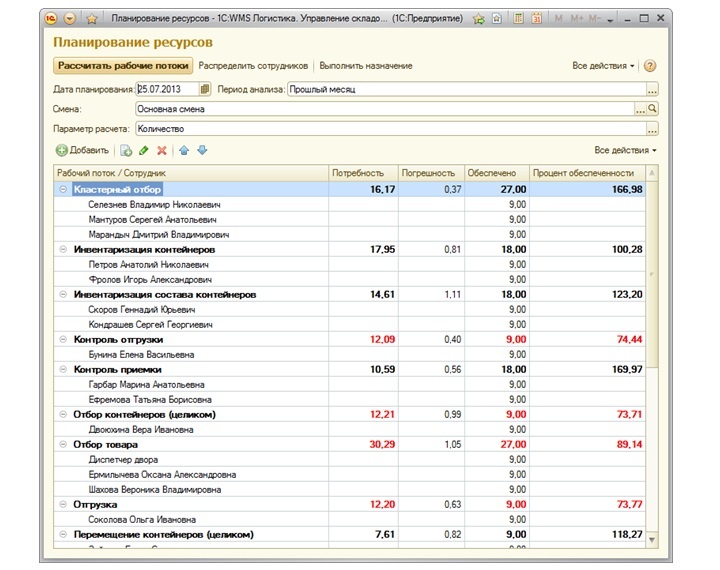Viewport: 720px width, 570px height.
Task: Click the M- memory button in title bar
Action: [x=595, y=18]
